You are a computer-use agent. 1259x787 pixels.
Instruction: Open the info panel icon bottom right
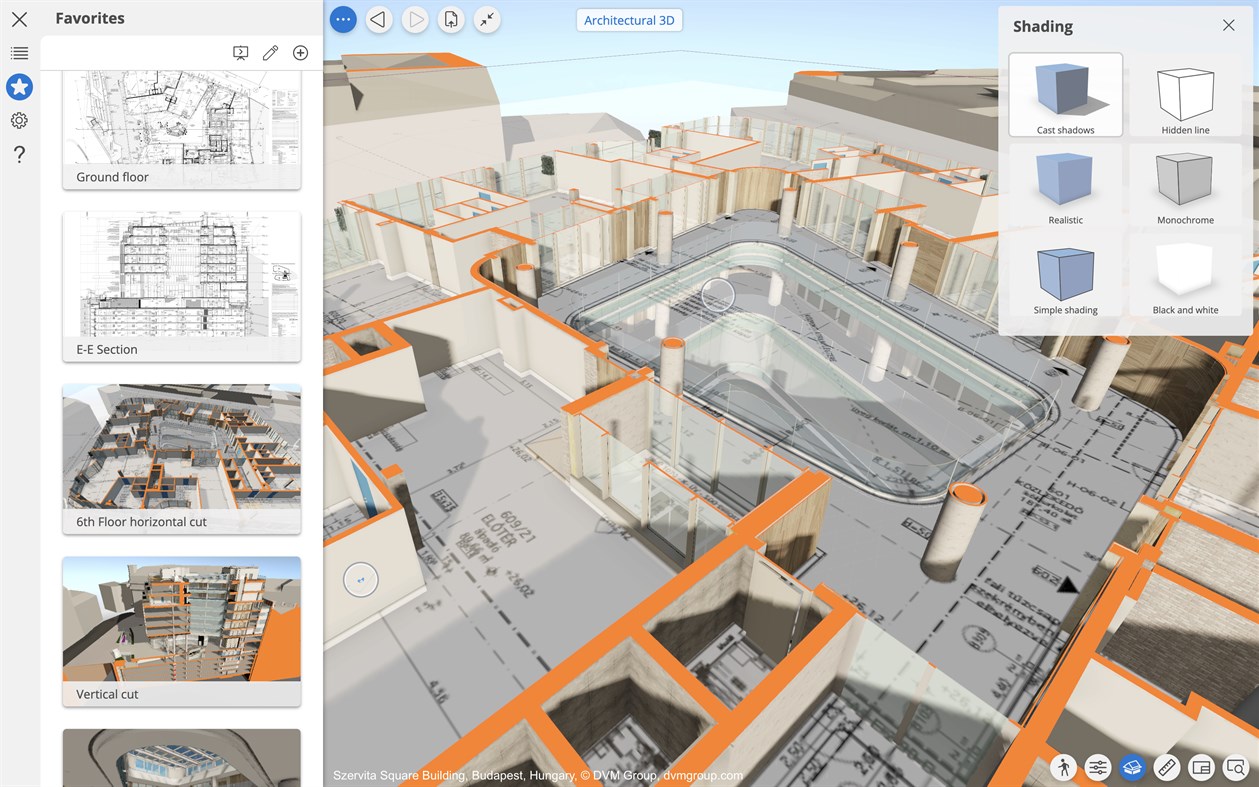tap(1201, 767)
